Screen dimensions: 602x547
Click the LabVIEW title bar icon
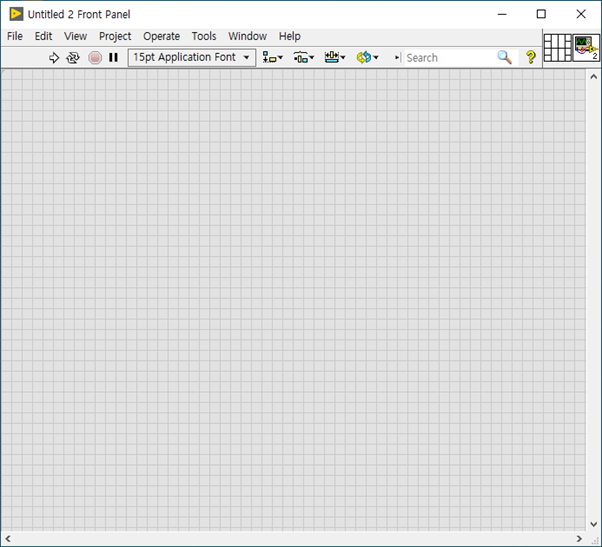tap(16, 14)
